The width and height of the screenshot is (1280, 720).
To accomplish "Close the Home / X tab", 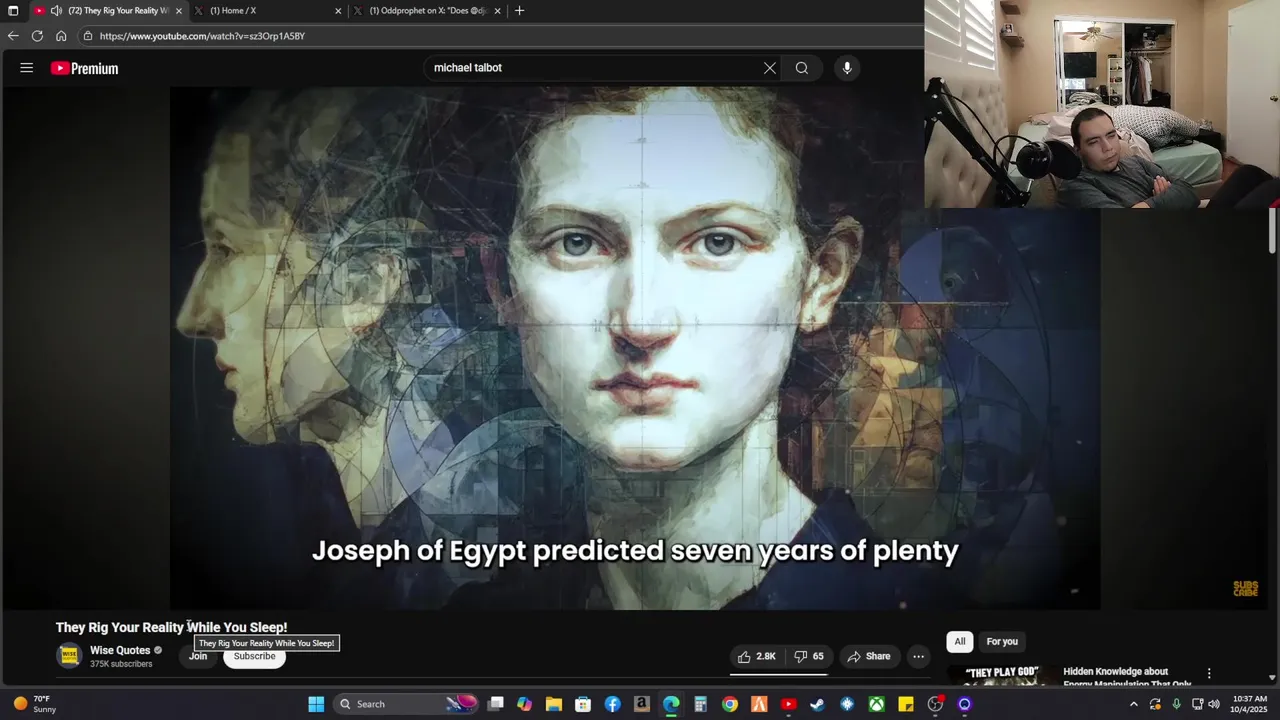I will pyautogui.click(x=338, y=11).
